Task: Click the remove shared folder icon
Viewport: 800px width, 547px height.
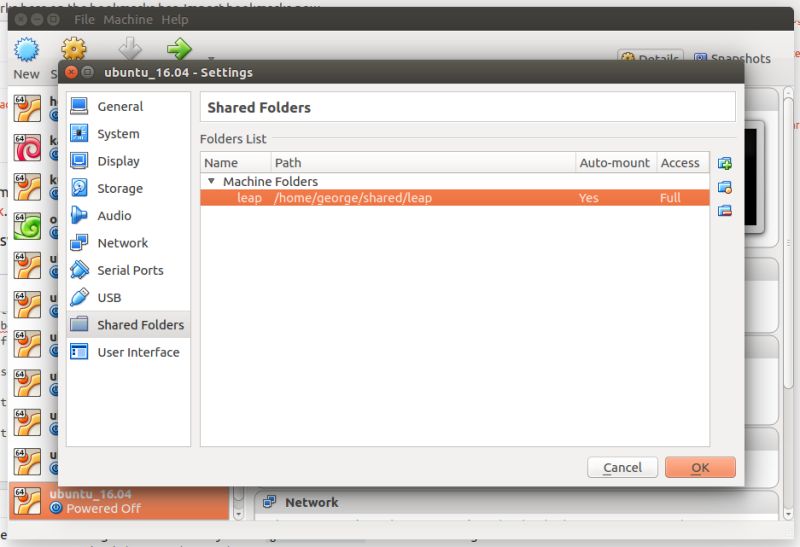Action: coord(724,210)
